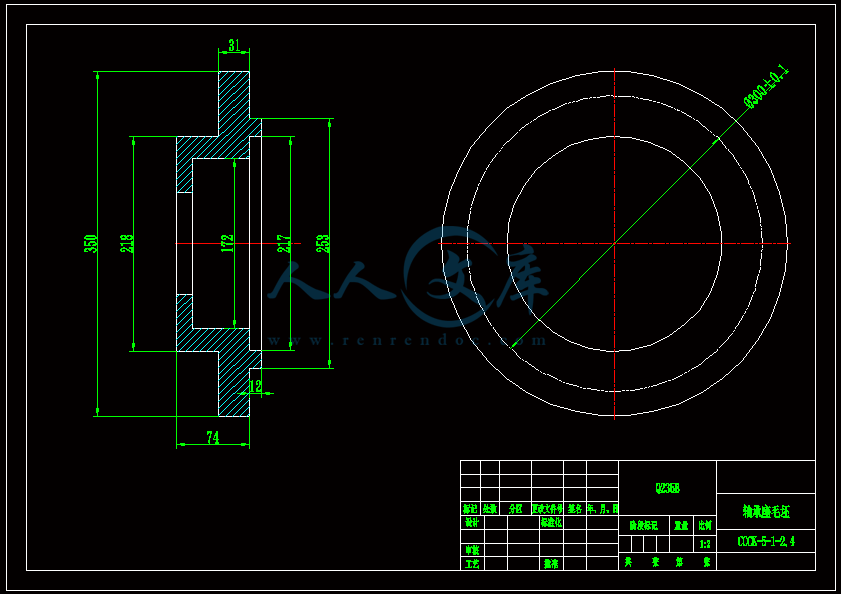The image size is (841, 594).
Task: Click the 设计 row label
Action: [472, 522]
